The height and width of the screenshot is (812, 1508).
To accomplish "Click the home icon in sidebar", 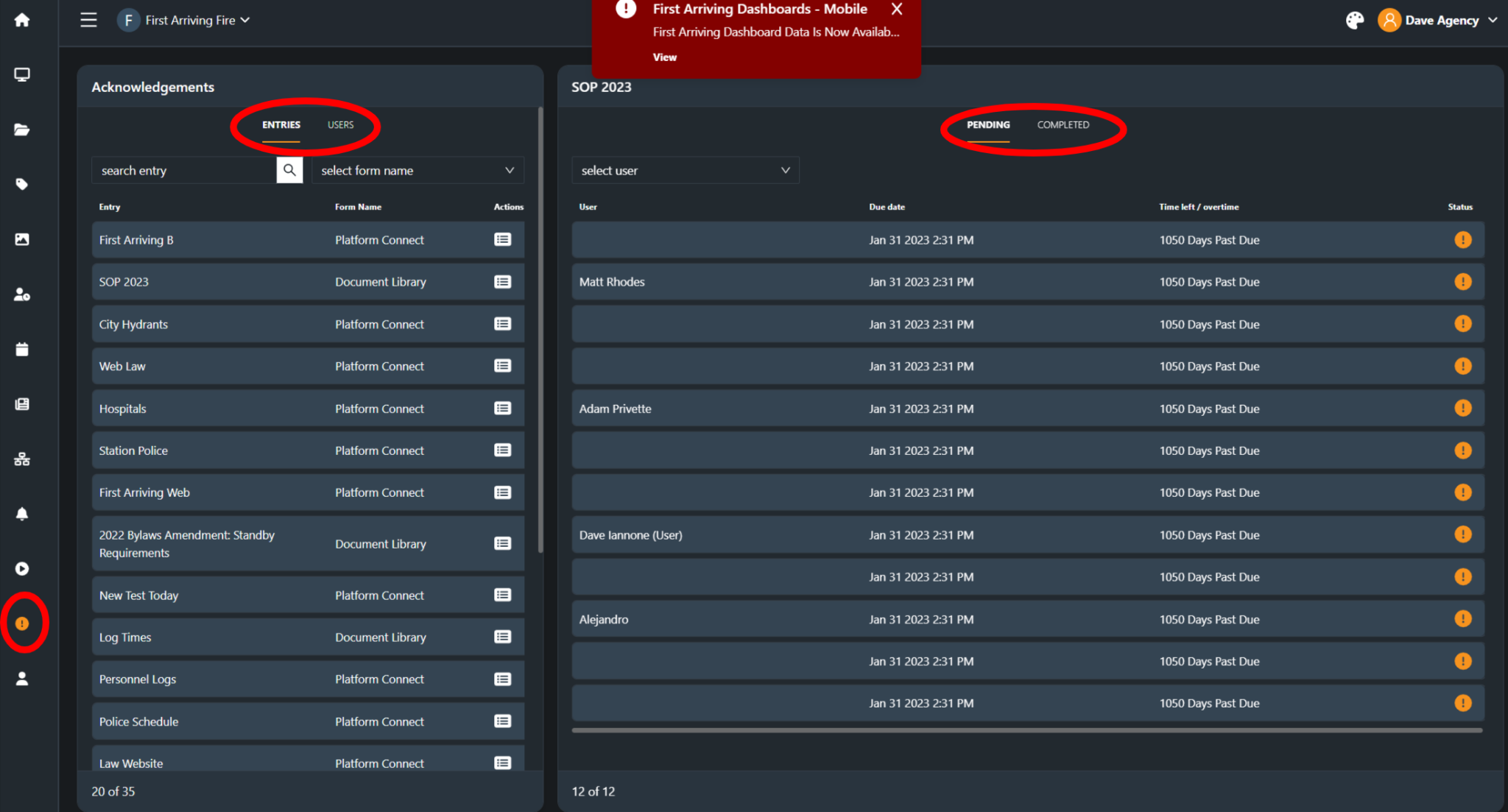I will [x=22, y=20].
